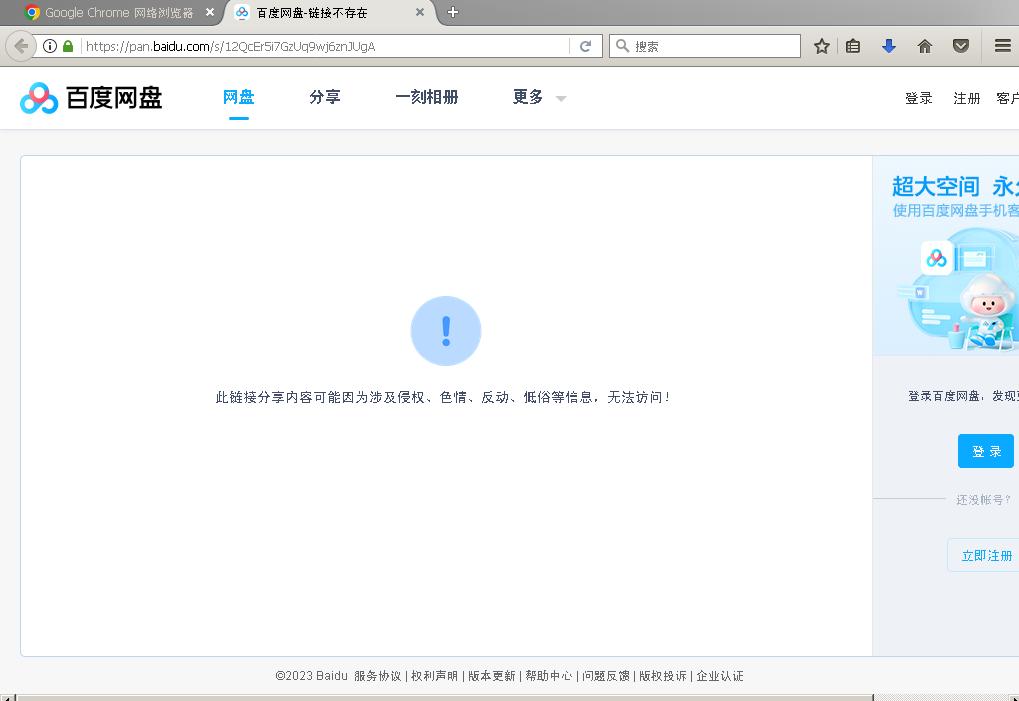Reload the page with the refresh icon

(x=586, y=46)
